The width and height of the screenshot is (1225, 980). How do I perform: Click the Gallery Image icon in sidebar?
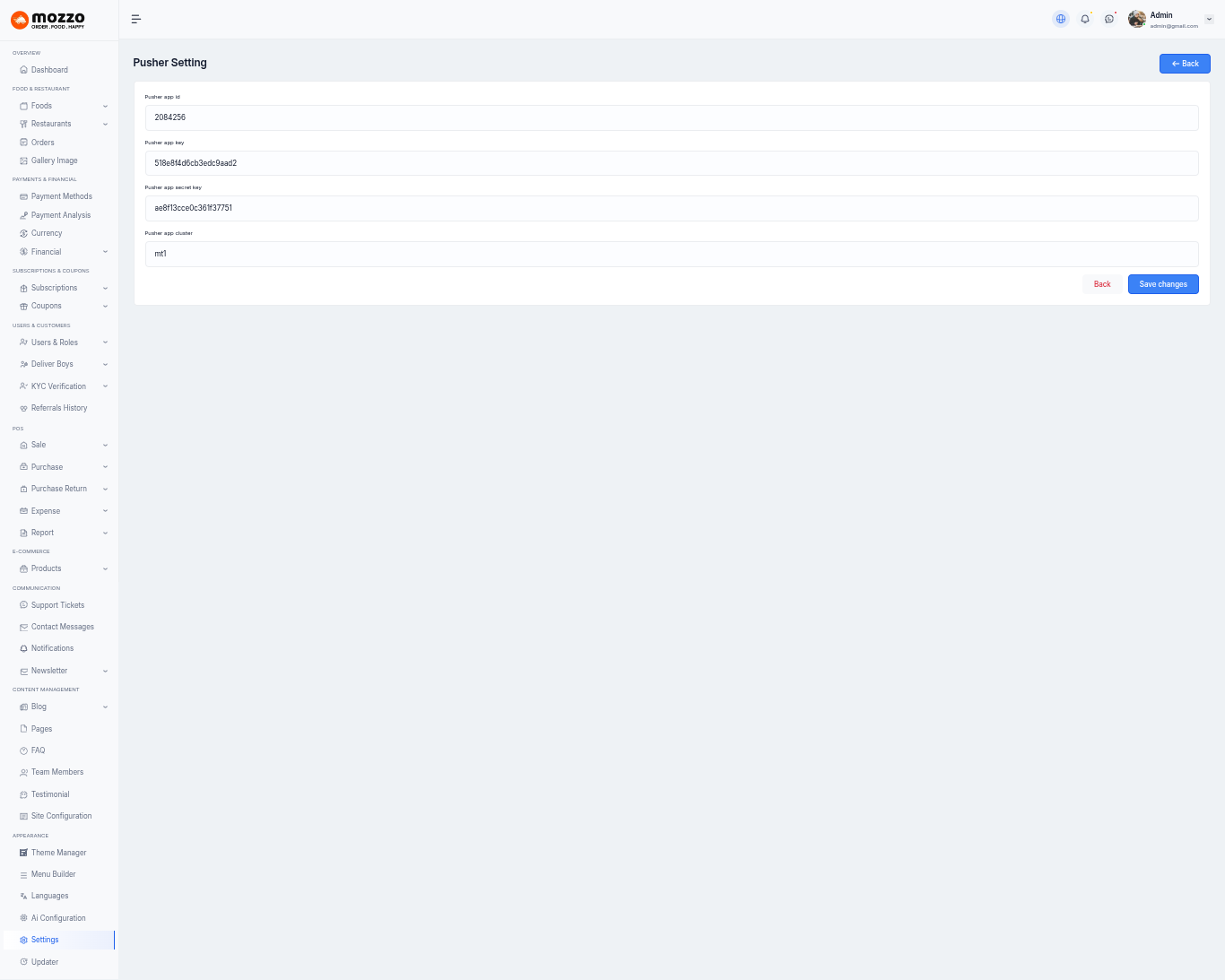click(23, 160)
